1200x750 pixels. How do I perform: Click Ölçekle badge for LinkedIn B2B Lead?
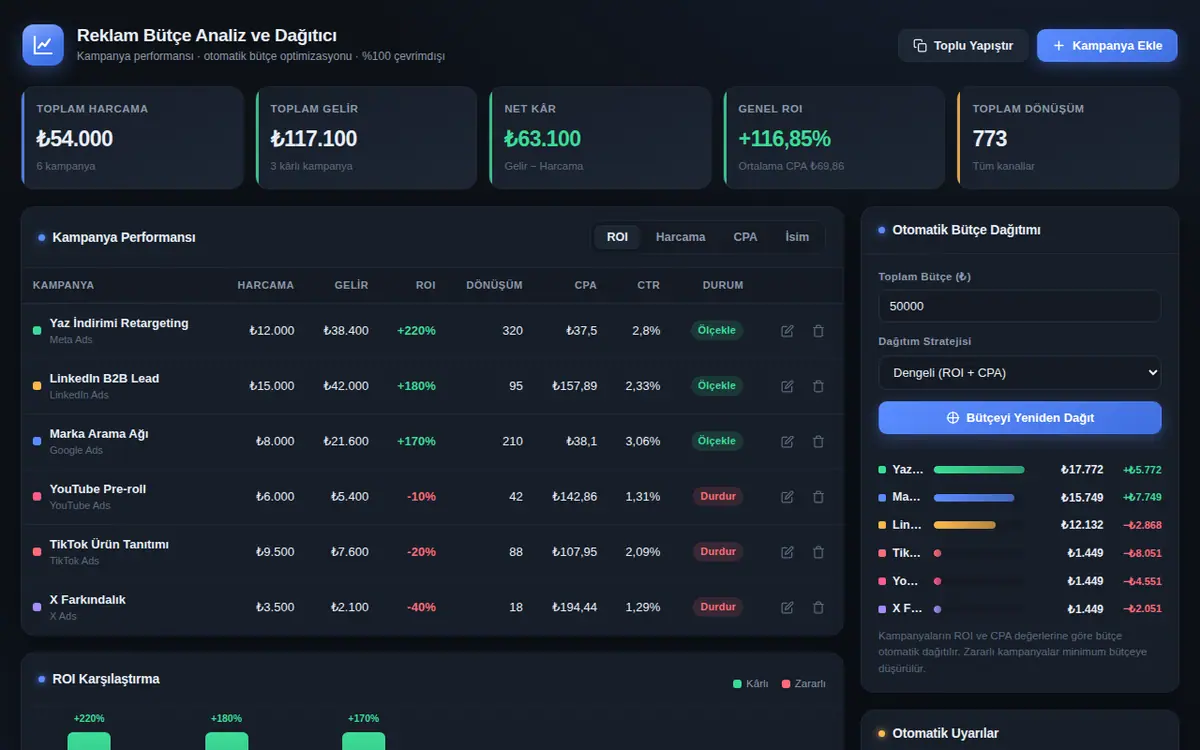tap(717, 386)
